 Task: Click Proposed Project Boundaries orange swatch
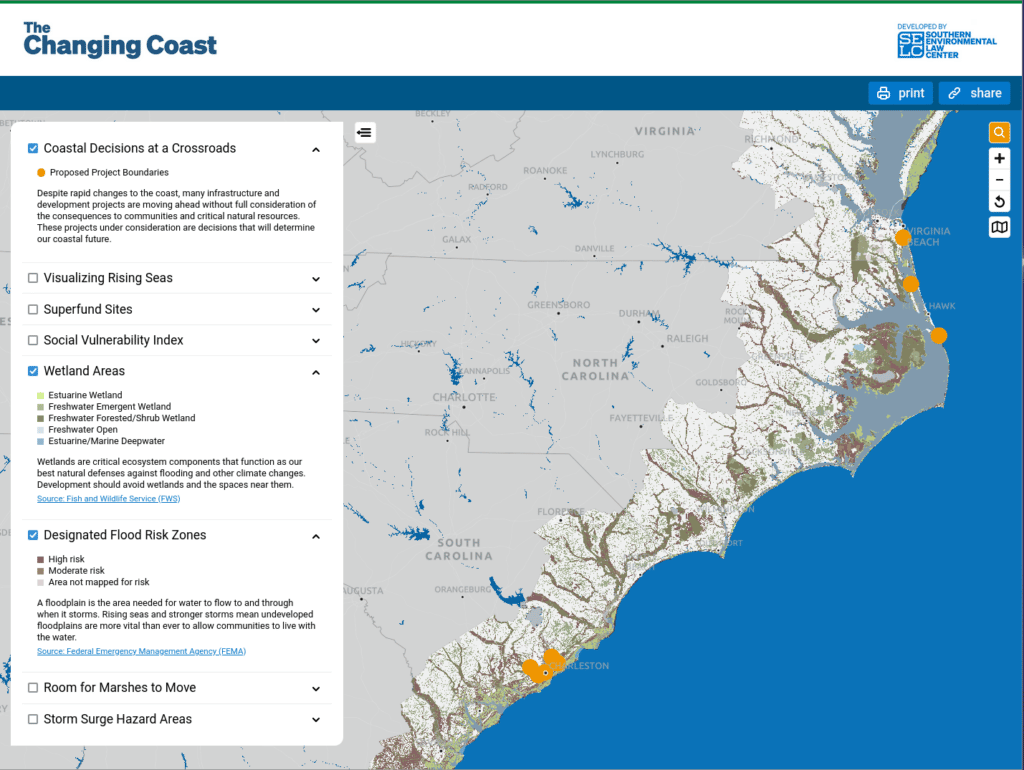tap(41, 172)
